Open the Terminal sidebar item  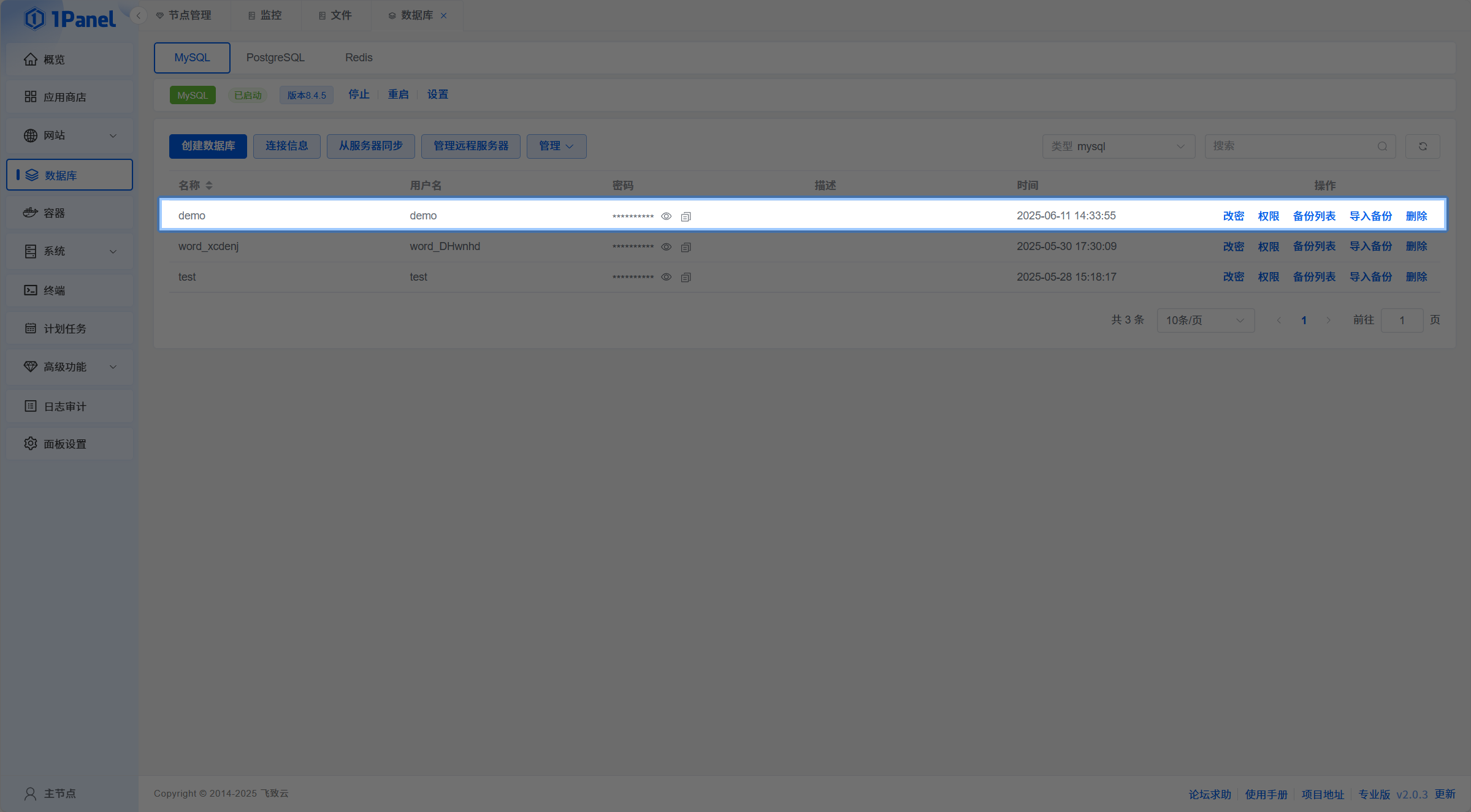pyautogui.click(x=54, y=290)
